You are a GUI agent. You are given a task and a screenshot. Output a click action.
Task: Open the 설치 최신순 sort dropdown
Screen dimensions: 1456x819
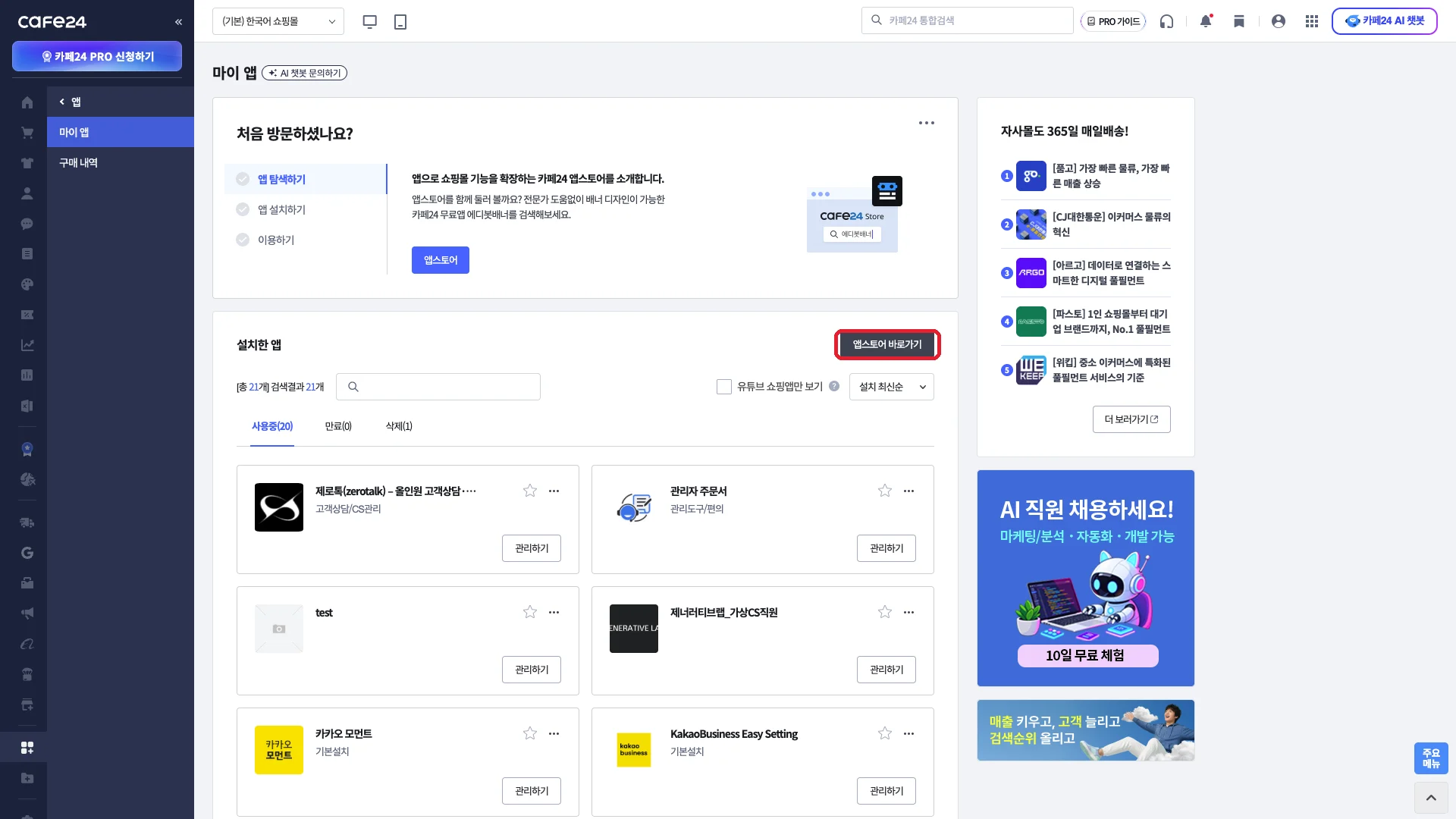892,387
